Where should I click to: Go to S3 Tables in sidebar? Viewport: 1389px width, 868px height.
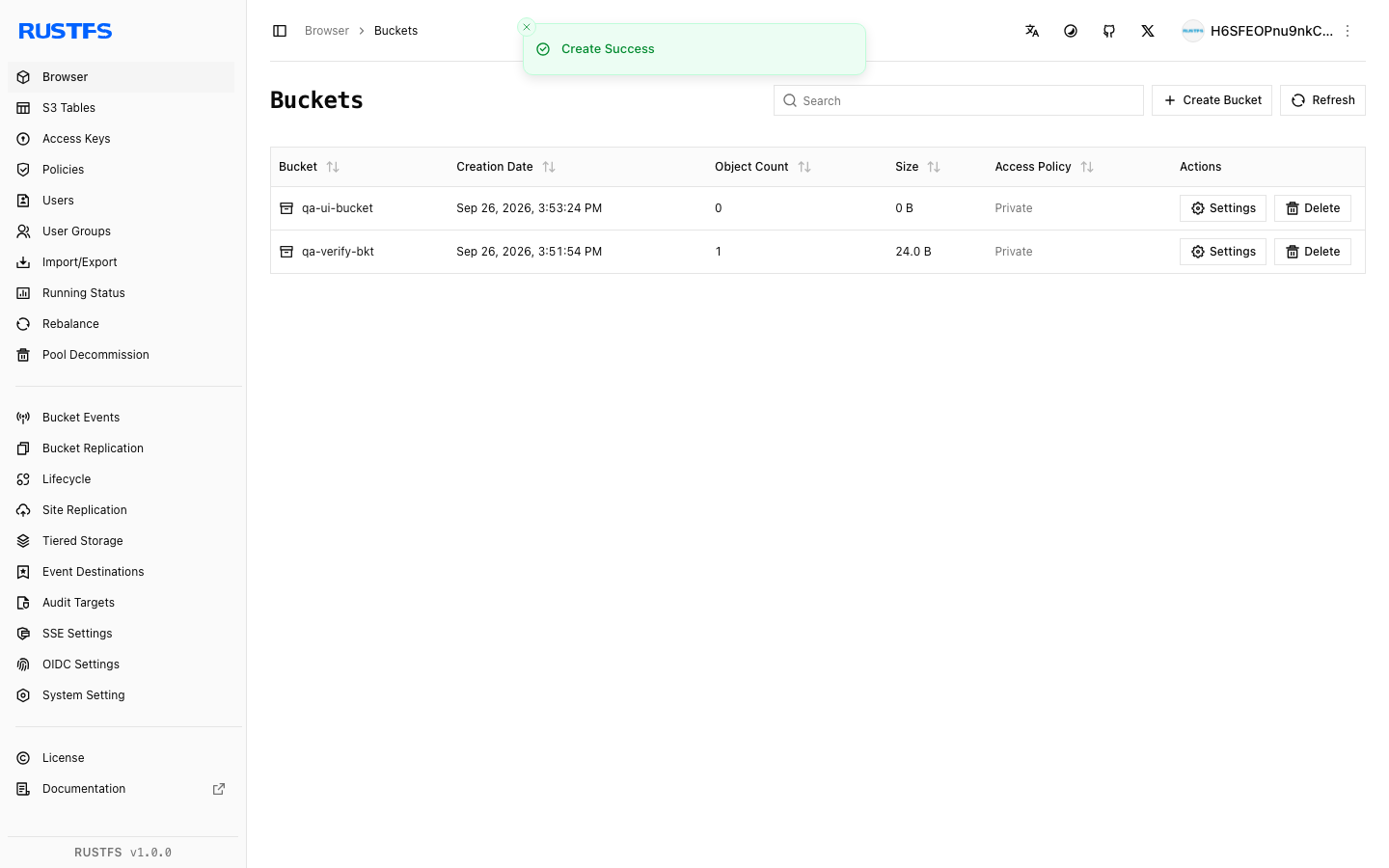coord(121,108)
